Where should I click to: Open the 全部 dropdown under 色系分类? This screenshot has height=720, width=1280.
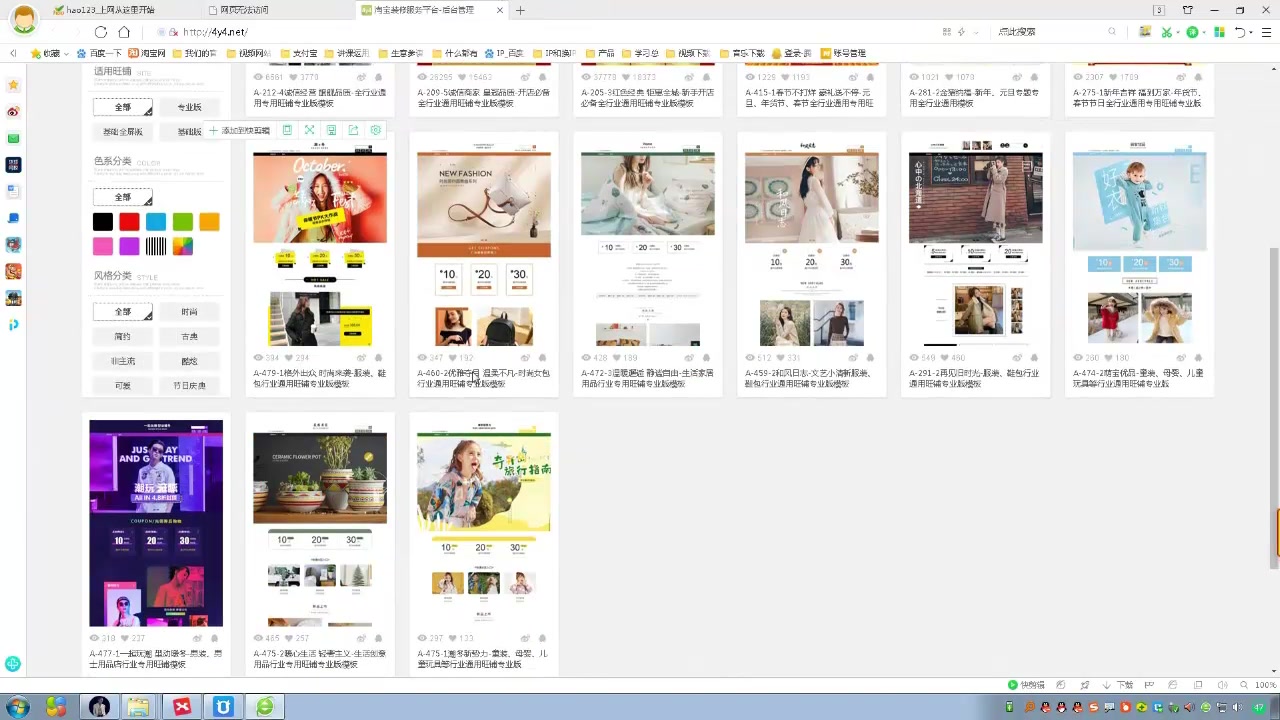pyautogui.click(x=122, y=196)
